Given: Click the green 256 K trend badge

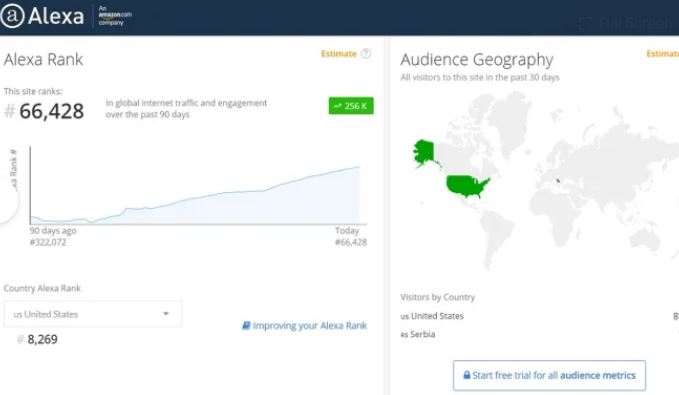Looking at the screenshot, I should click(x=351, y=106).
